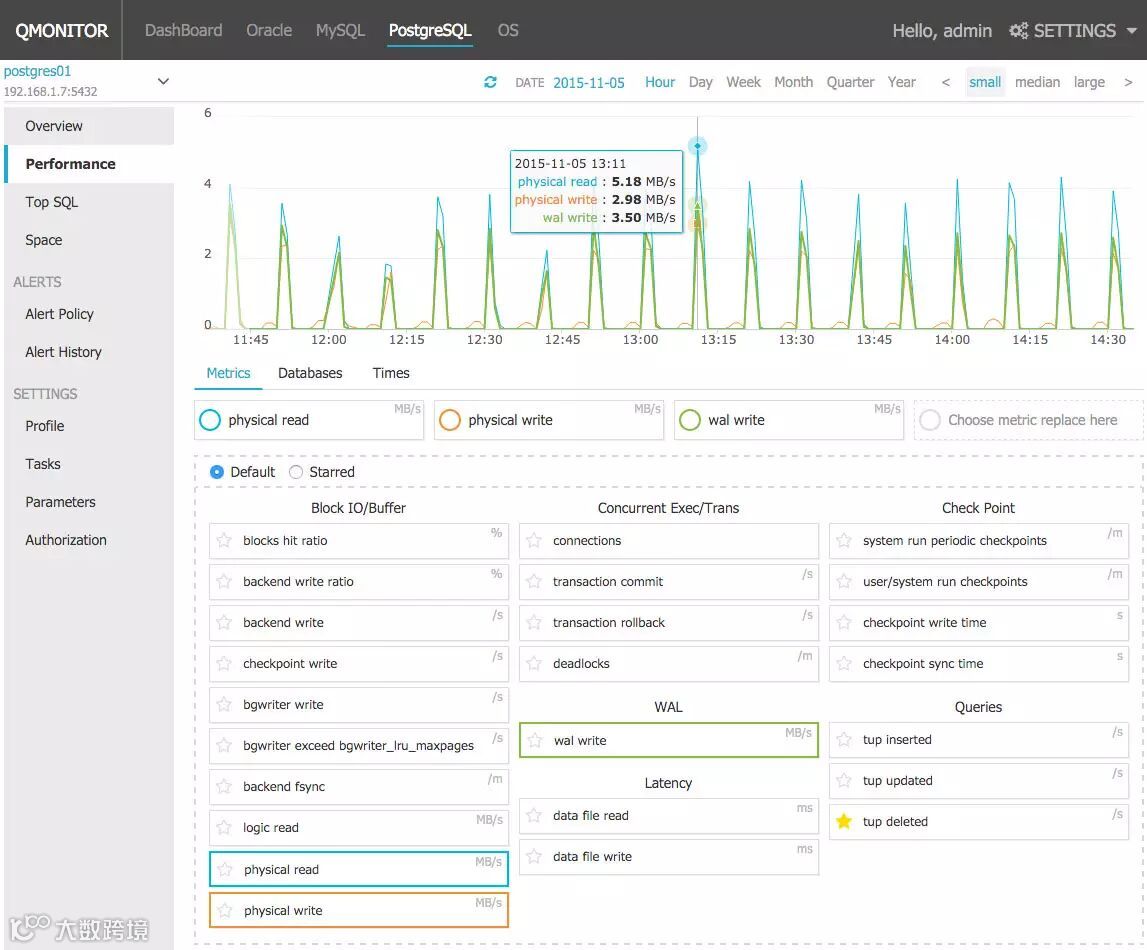
Task: Toggle the wal write series circle
Action: [x=690, y=420]
